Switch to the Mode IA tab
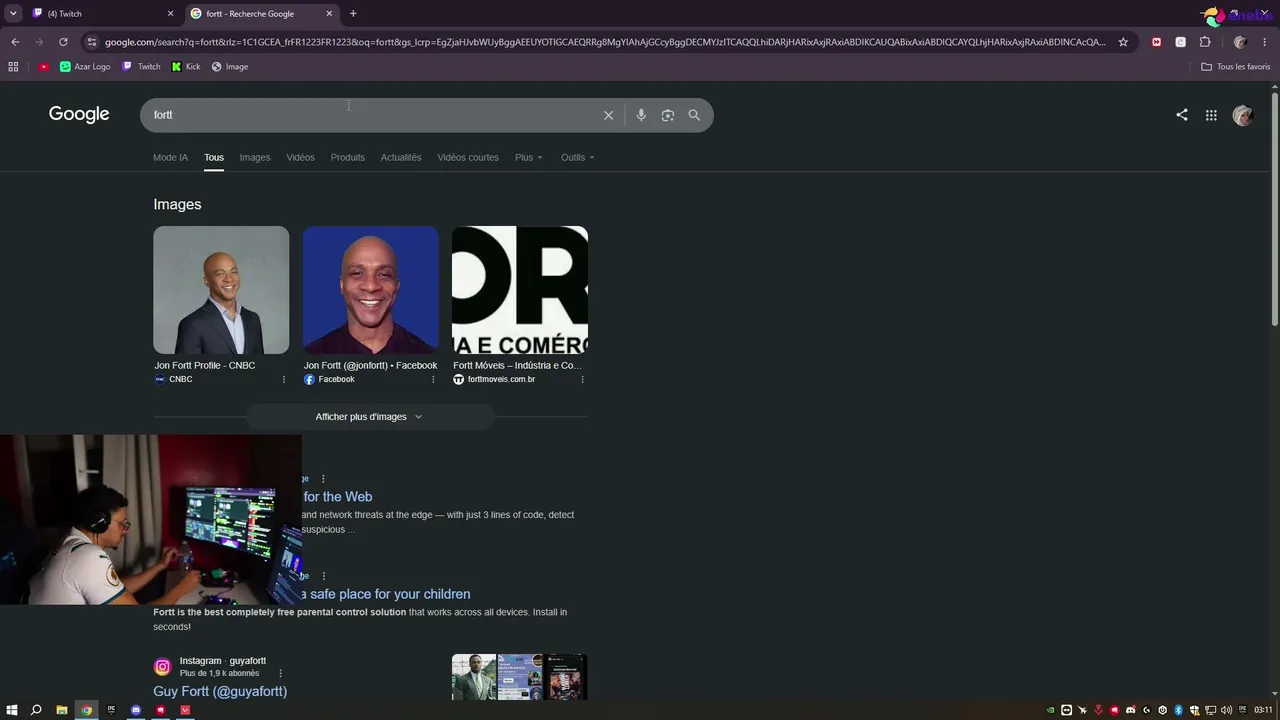 [x=170, y=158]
